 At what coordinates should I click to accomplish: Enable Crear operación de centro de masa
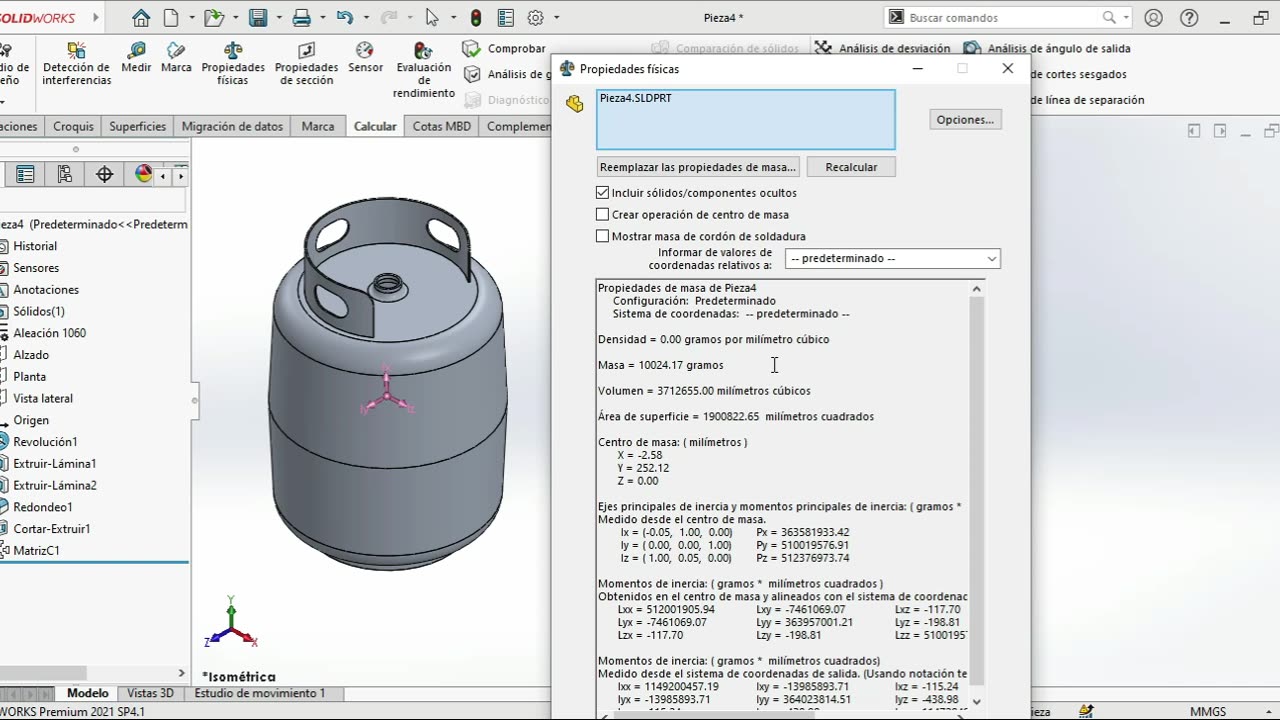(x=602, y=214)
